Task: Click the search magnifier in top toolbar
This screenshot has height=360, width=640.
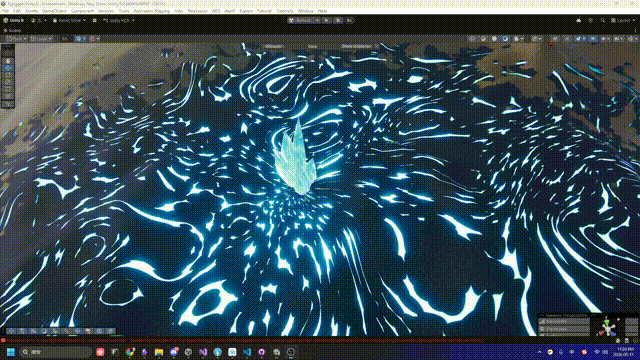Action: (x=602, y=20)
